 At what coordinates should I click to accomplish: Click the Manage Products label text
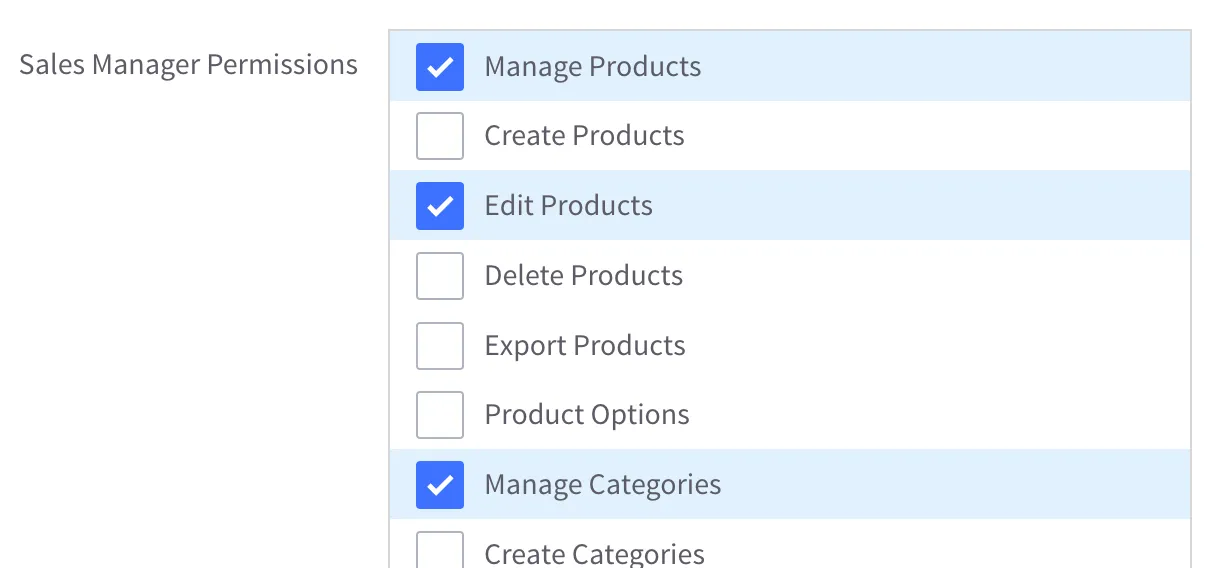coord(592,67)
